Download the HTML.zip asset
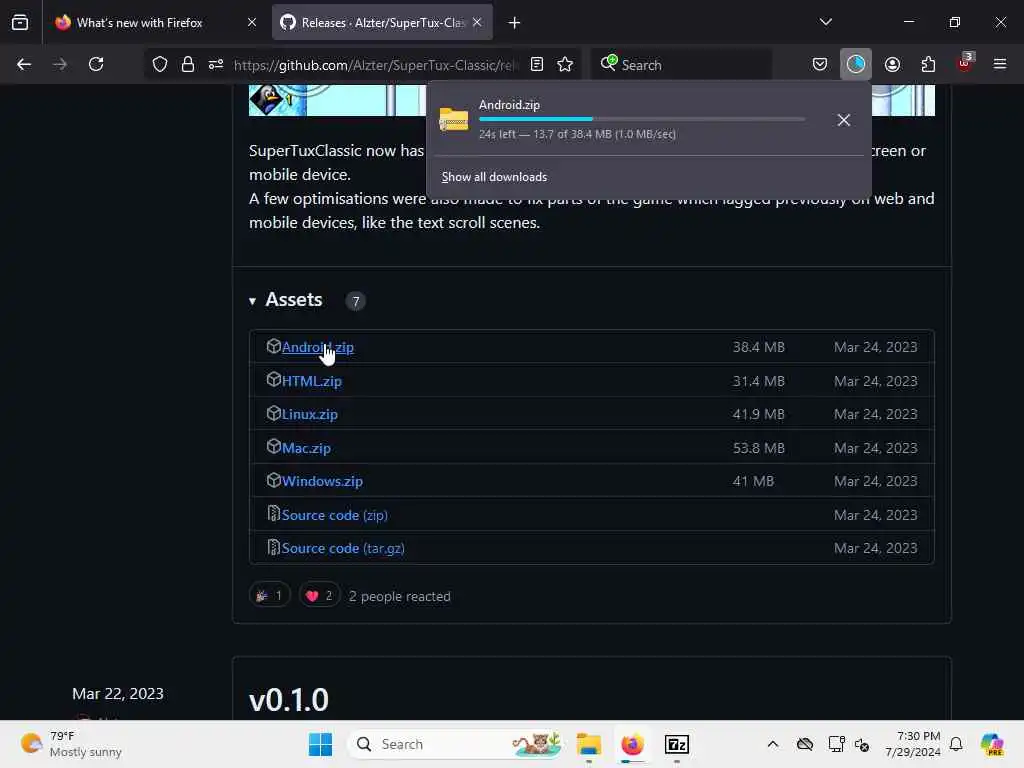Image resolution: width=1024 pixels, height=768 pixels. (312, 381)
